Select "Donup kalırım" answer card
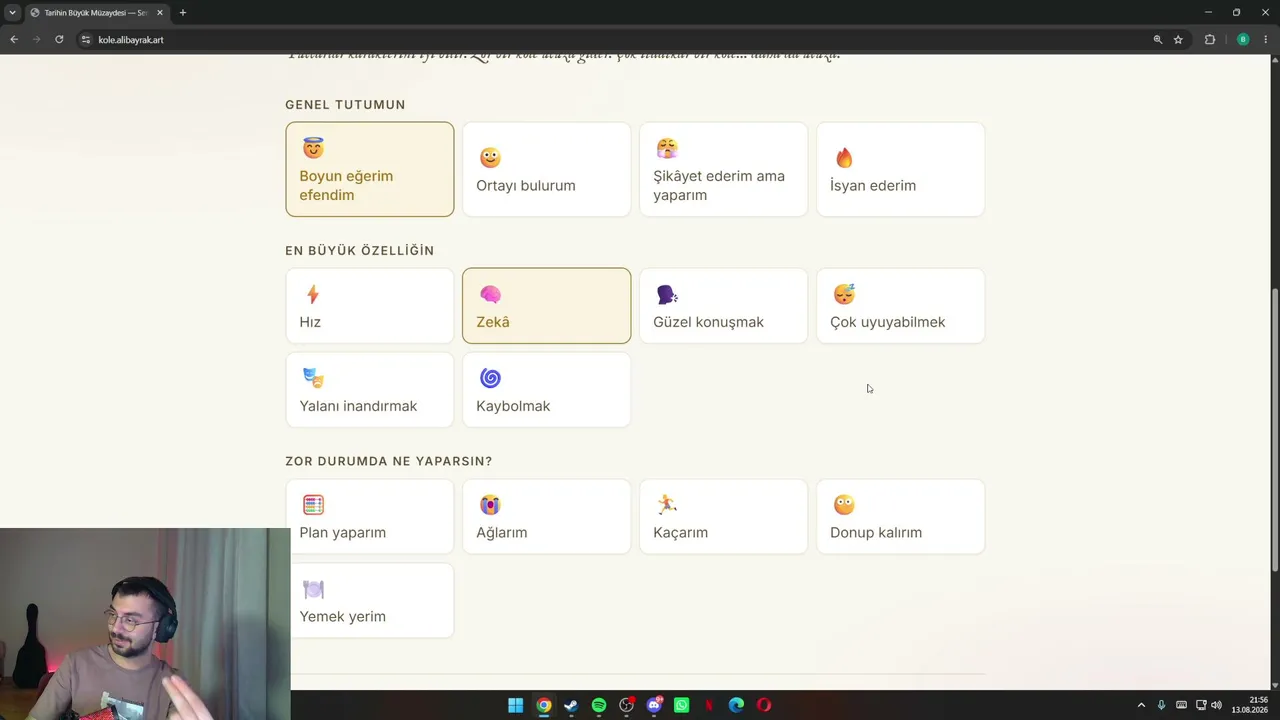1280x720 pixels. coord(900,516)
